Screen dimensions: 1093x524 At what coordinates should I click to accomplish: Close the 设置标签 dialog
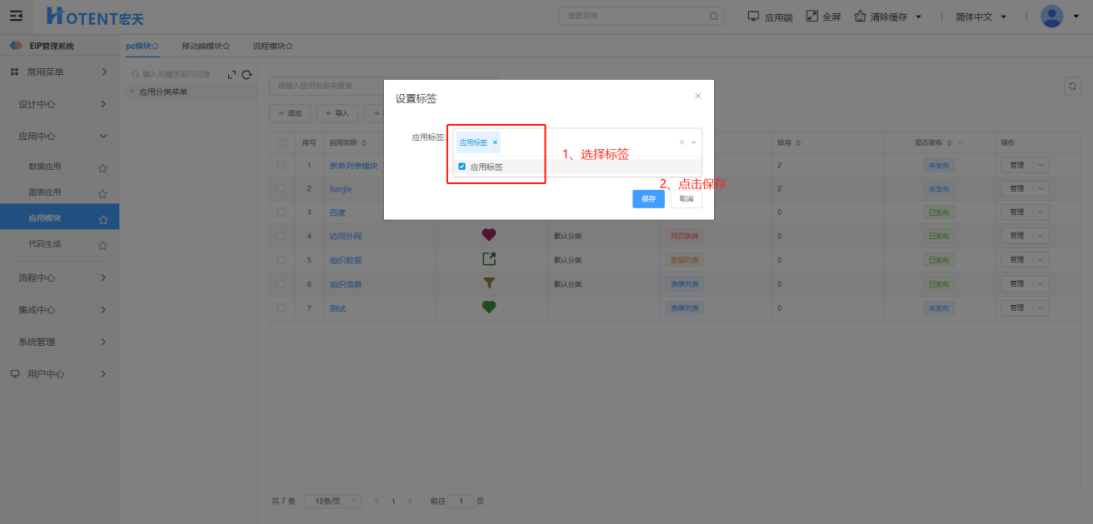698,96
